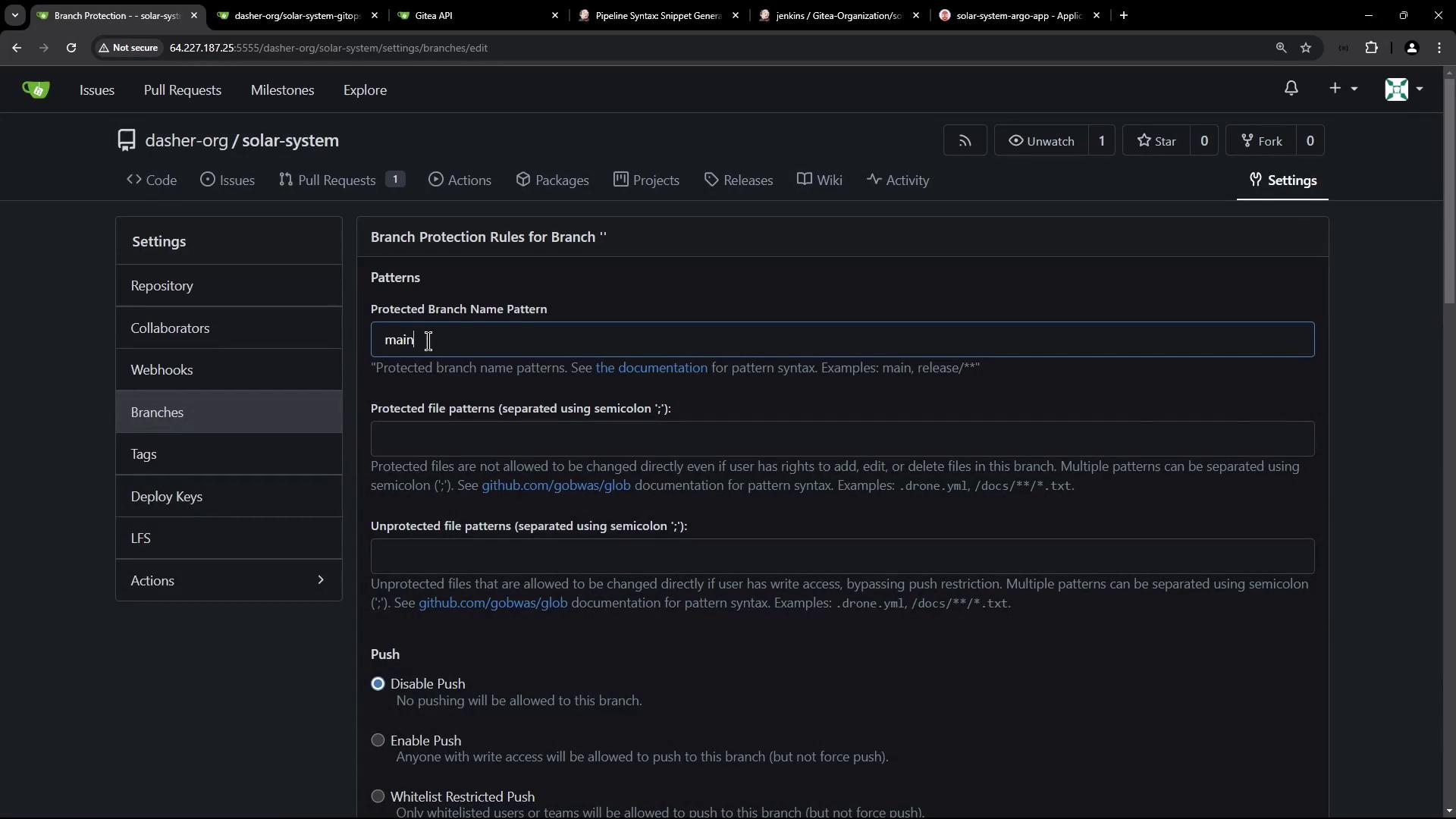Select the Whitelist Restricted Push radio
The height and width of the screenshot is (819, 1456).
click(x=378, y=796)
